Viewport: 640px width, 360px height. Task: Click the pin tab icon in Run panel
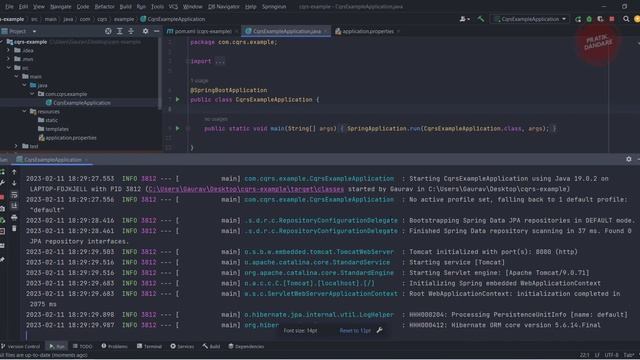point(2,260)
